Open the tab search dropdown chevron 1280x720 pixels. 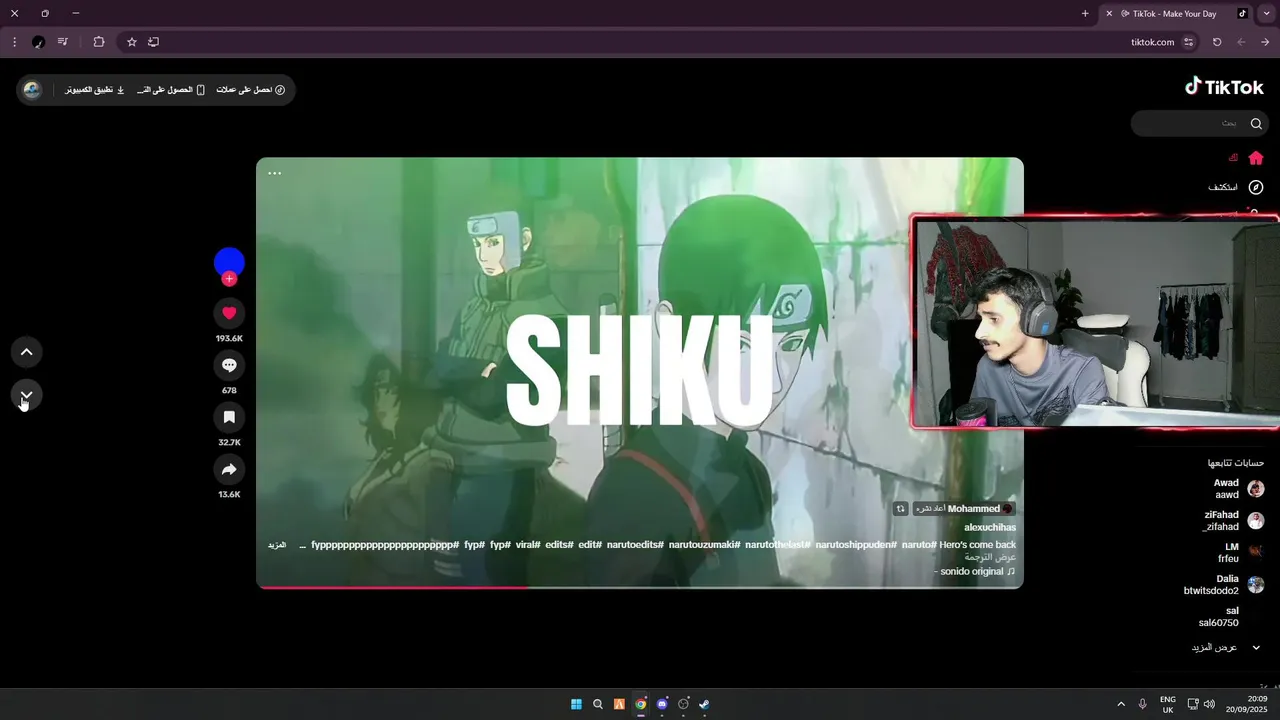tap(1267, 14)
